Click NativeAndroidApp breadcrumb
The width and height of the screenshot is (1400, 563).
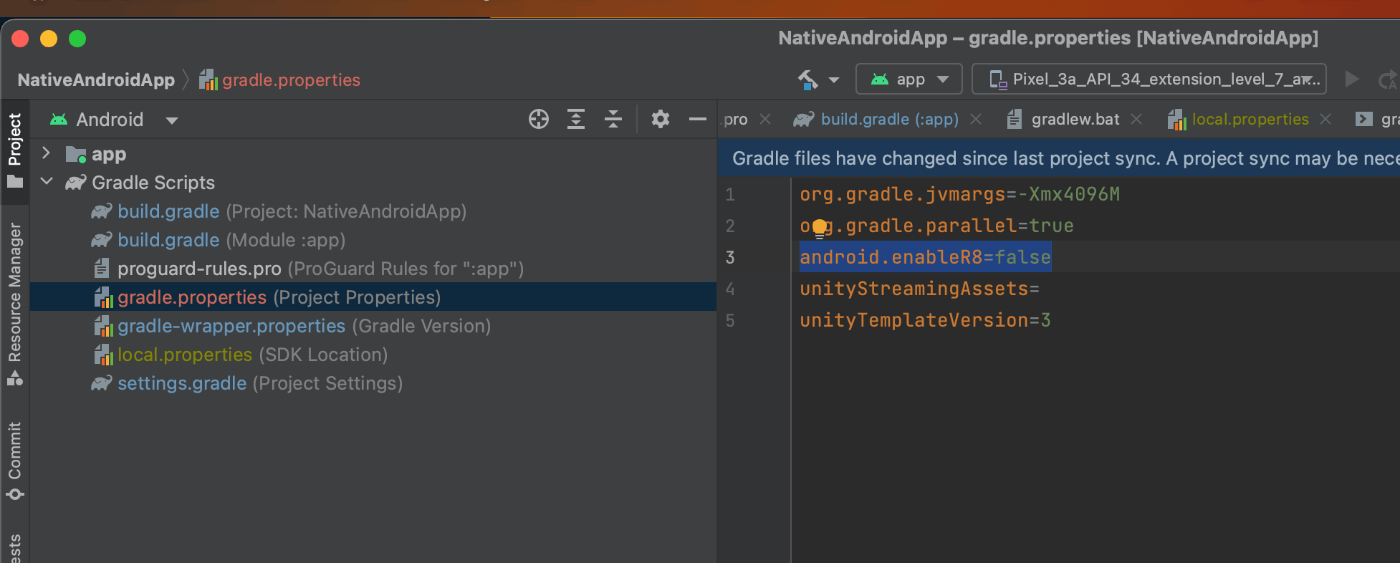96,80
